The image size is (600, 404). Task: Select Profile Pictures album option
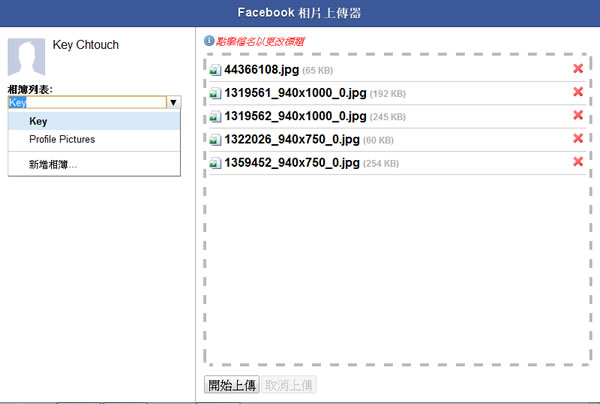[62, 139]
